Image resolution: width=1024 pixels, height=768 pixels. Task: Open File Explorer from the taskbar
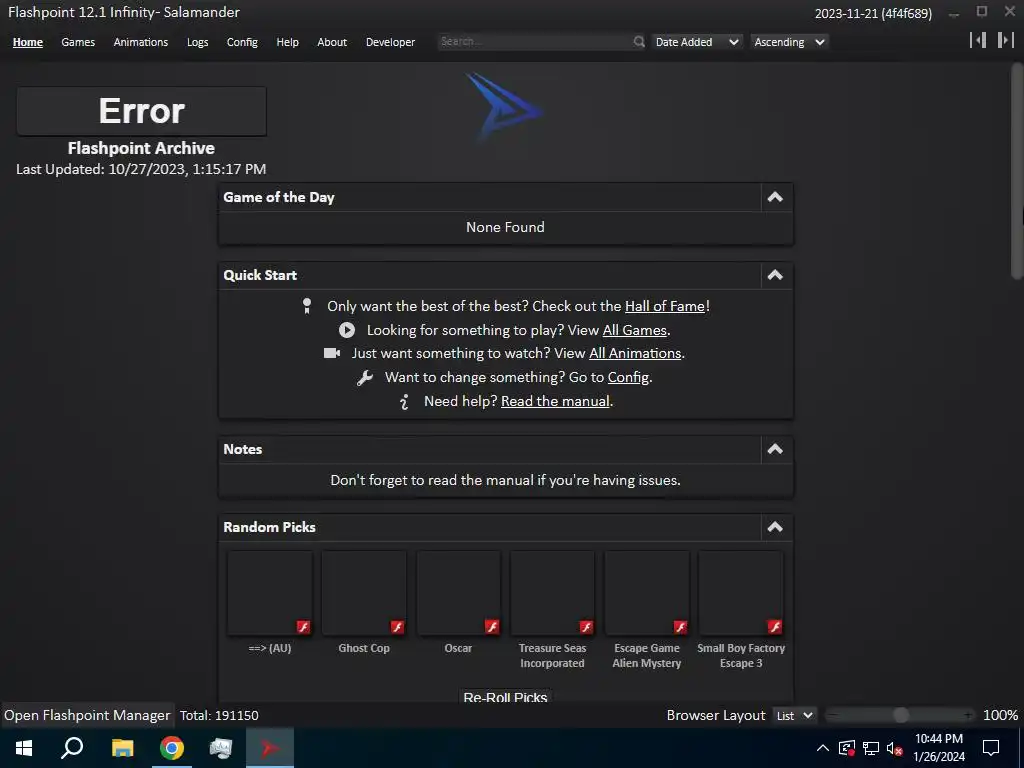click(122, 748)
